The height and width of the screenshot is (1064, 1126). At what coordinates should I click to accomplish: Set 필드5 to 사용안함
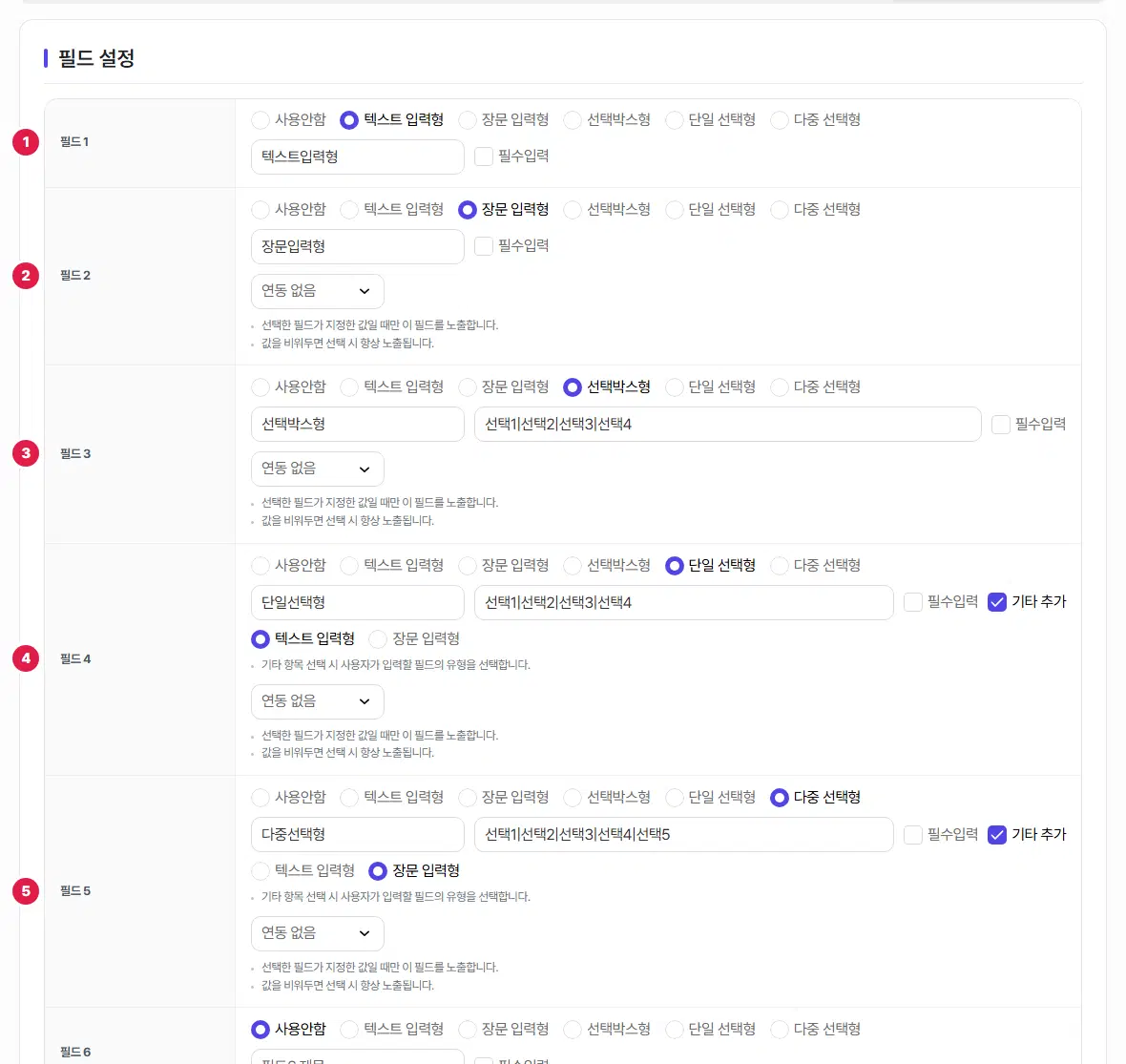coord(260,798)
